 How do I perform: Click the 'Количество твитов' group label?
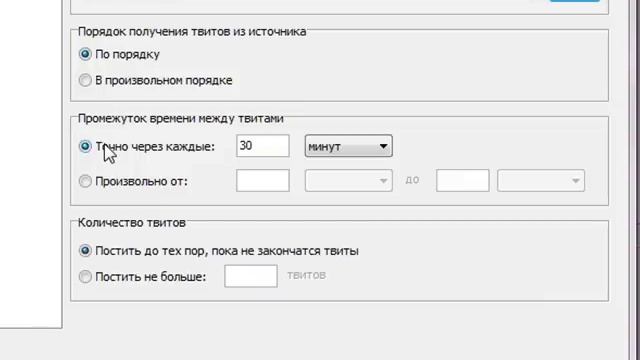tap(131, 222)
